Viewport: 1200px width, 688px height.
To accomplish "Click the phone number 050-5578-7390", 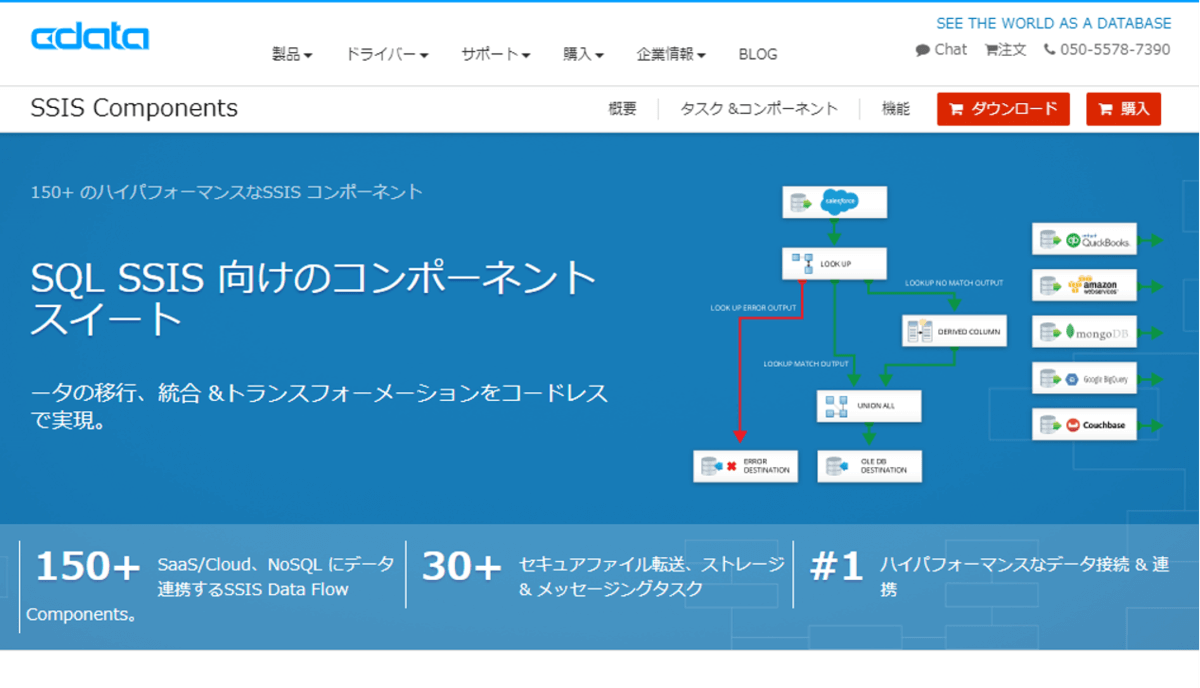I will coord(1115,49).
